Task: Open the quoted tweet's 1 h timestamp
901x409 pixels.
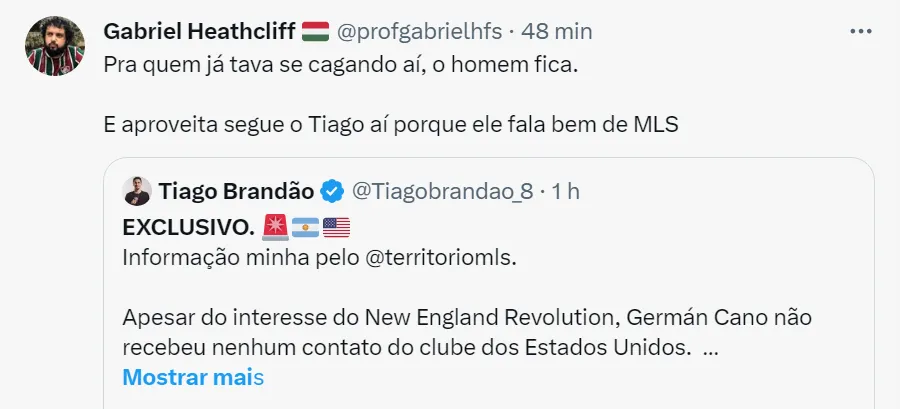Action: click(x=566, y=191)
